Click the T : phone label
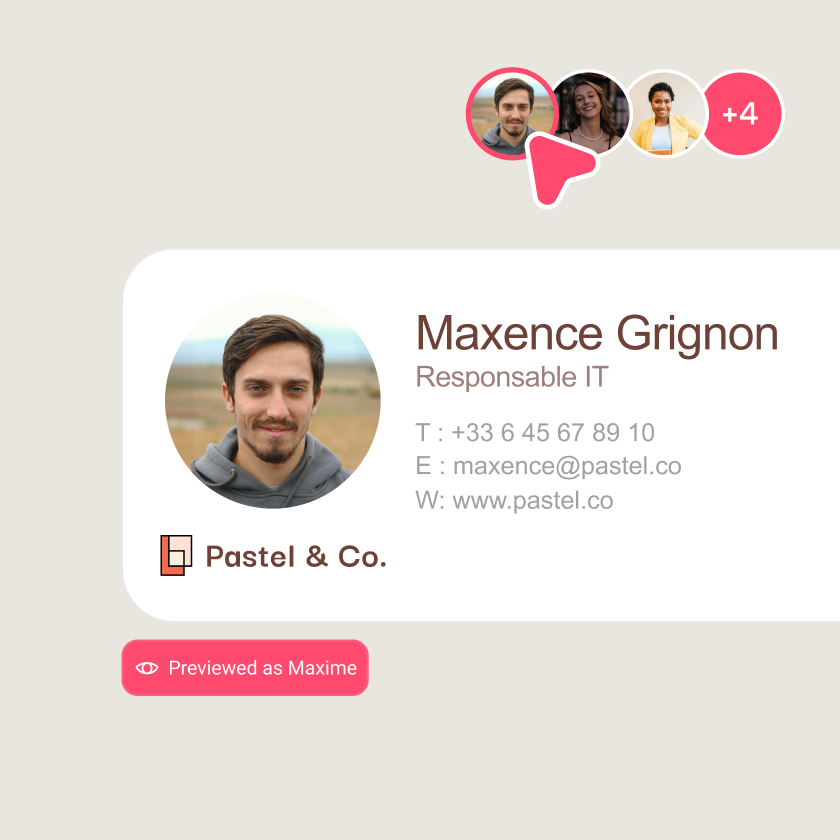840x840 pixels. coord(430,432)
